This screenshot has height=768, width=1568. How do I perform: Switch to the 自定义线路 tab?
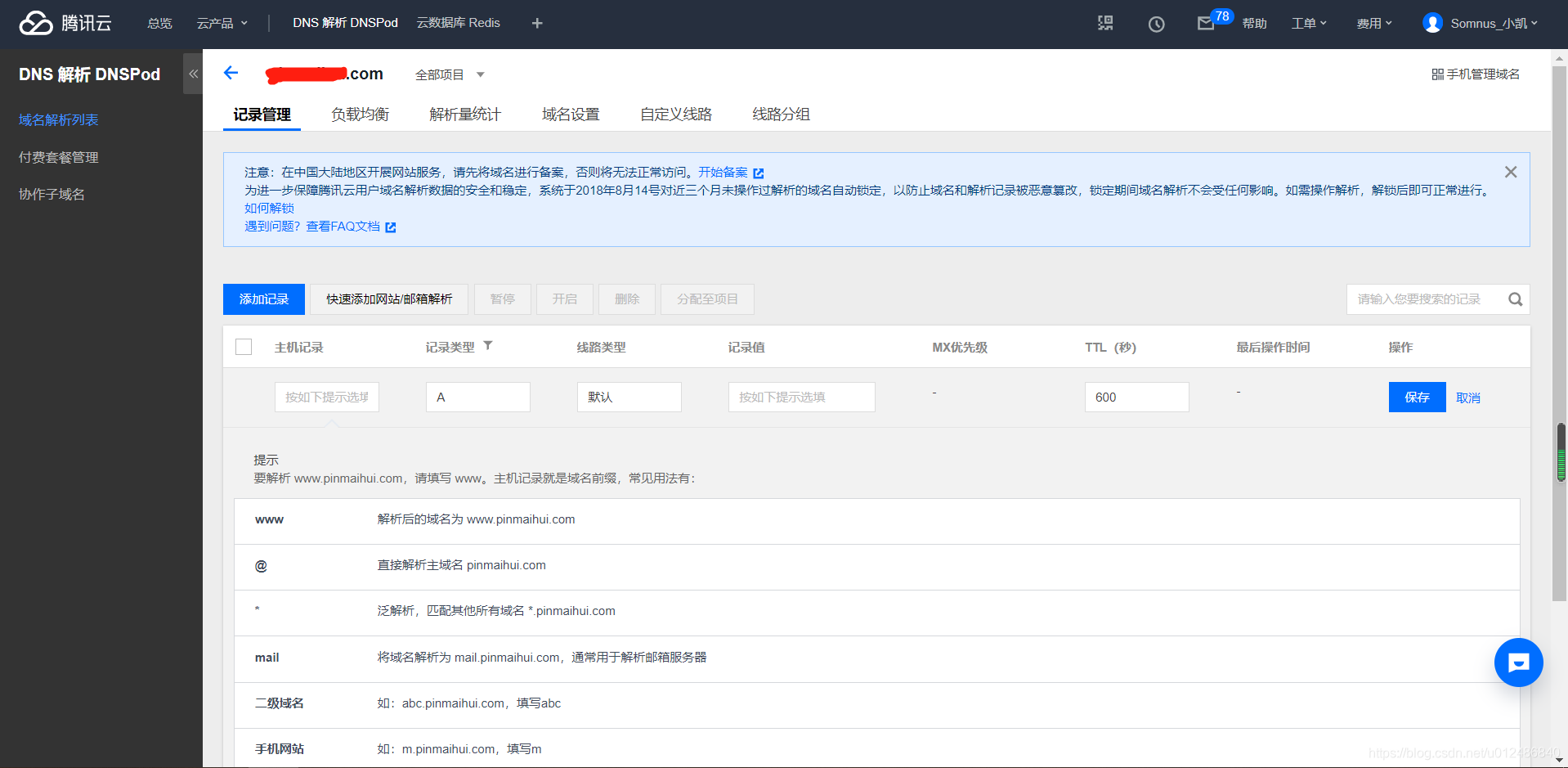[x=676, y=115]
